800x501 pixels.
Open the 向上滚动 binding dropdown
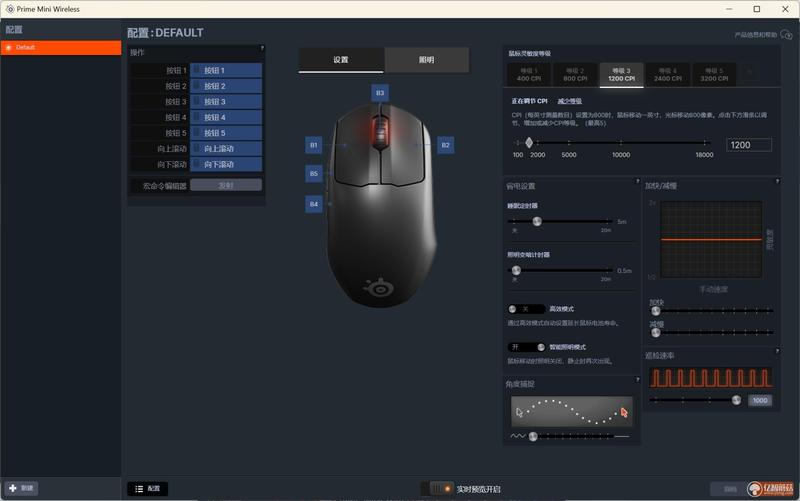click(x=226, y=148)
